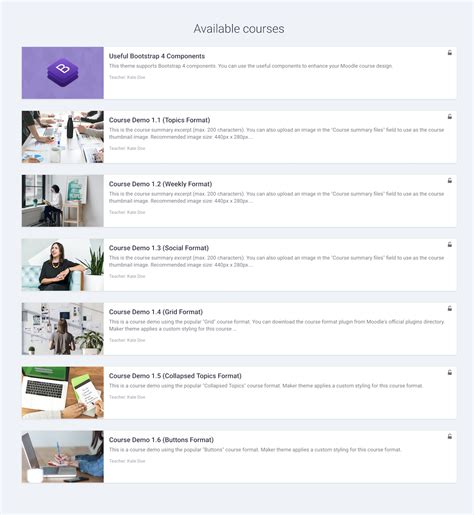
Task: Open Useful Bootstrap 4 Components course title
Action: click(x=157, y=56)
